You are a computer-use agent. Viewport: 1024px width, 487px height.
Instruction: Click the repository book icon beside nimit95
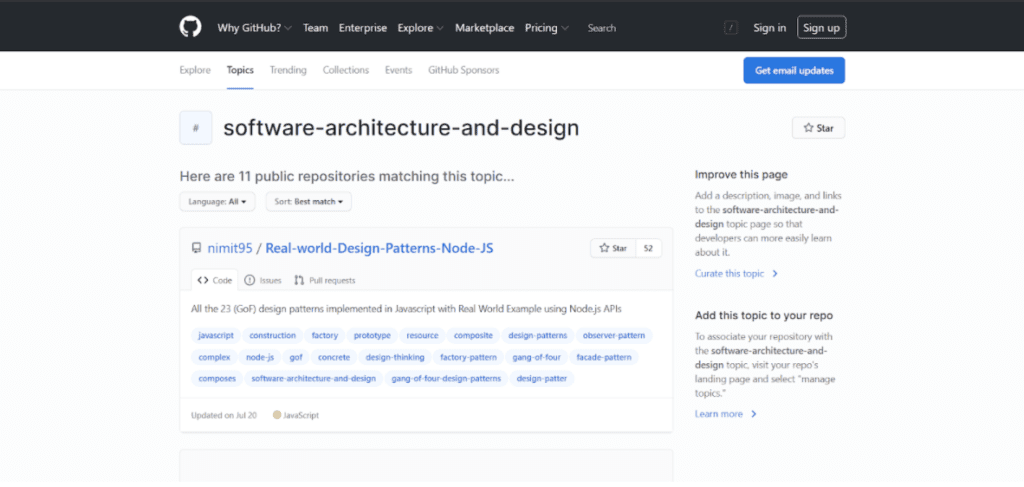196,248
